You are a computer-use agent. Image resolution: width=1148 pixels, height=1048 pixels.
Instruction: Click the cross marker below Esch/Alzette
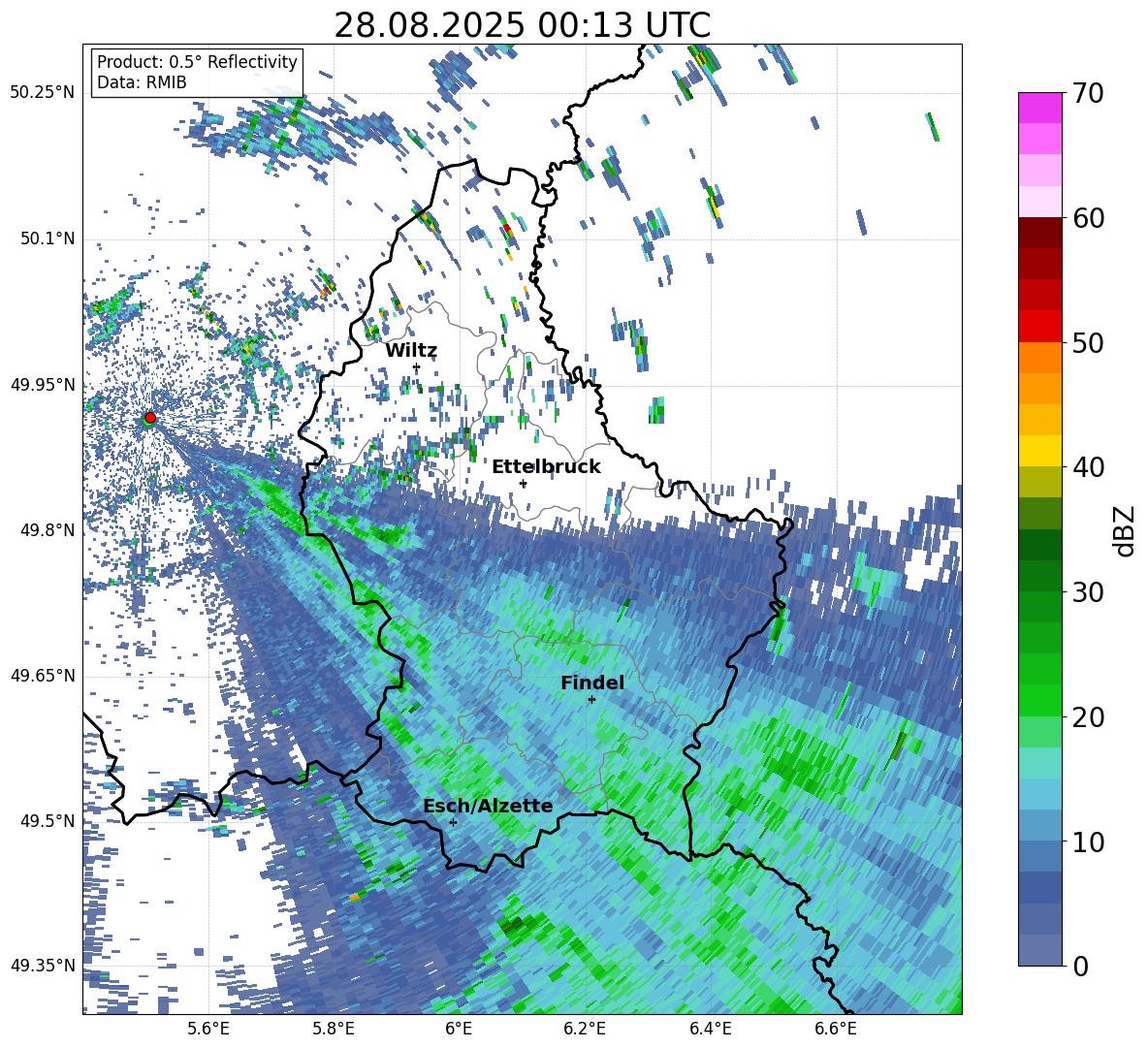tap(453, 822)
